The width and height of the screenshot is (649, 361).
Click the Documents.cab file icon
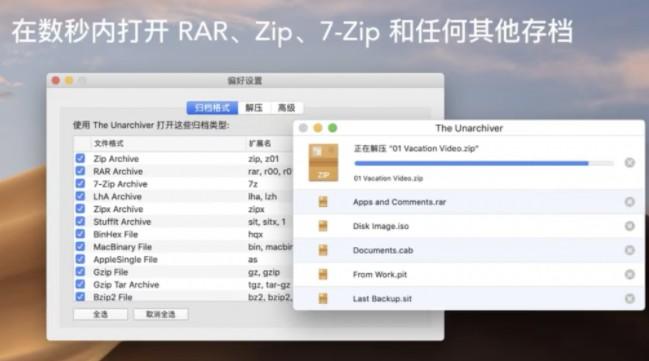[323, 250]
